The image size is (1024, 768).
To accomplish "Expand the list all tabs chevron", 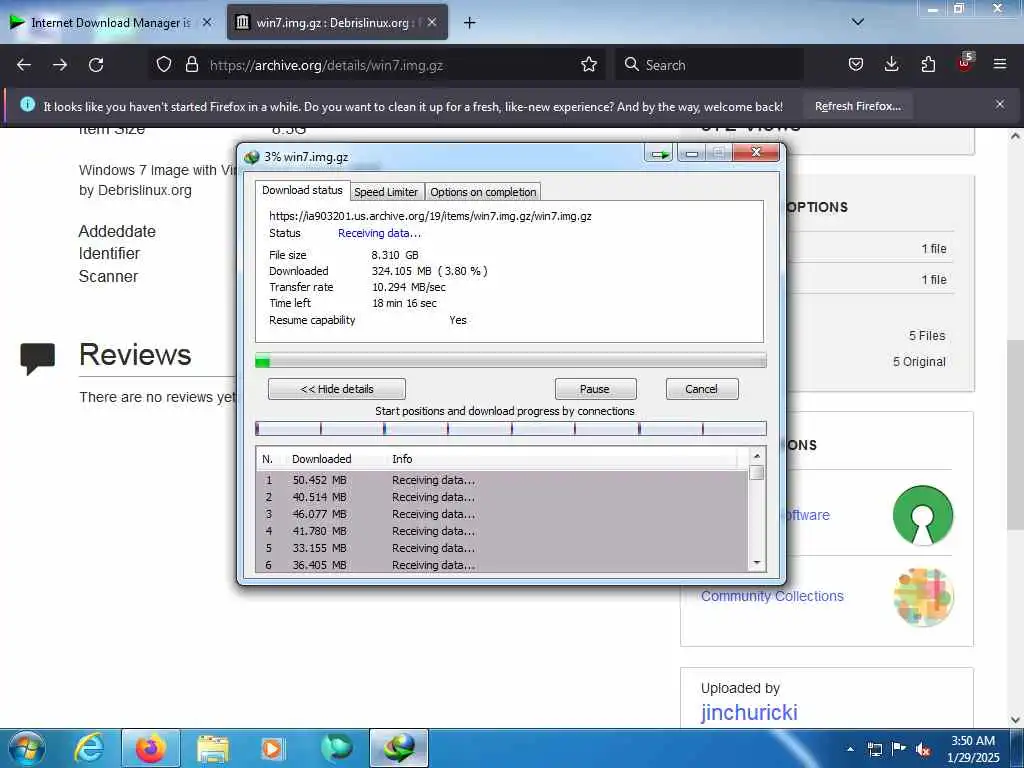I will 857,22.
